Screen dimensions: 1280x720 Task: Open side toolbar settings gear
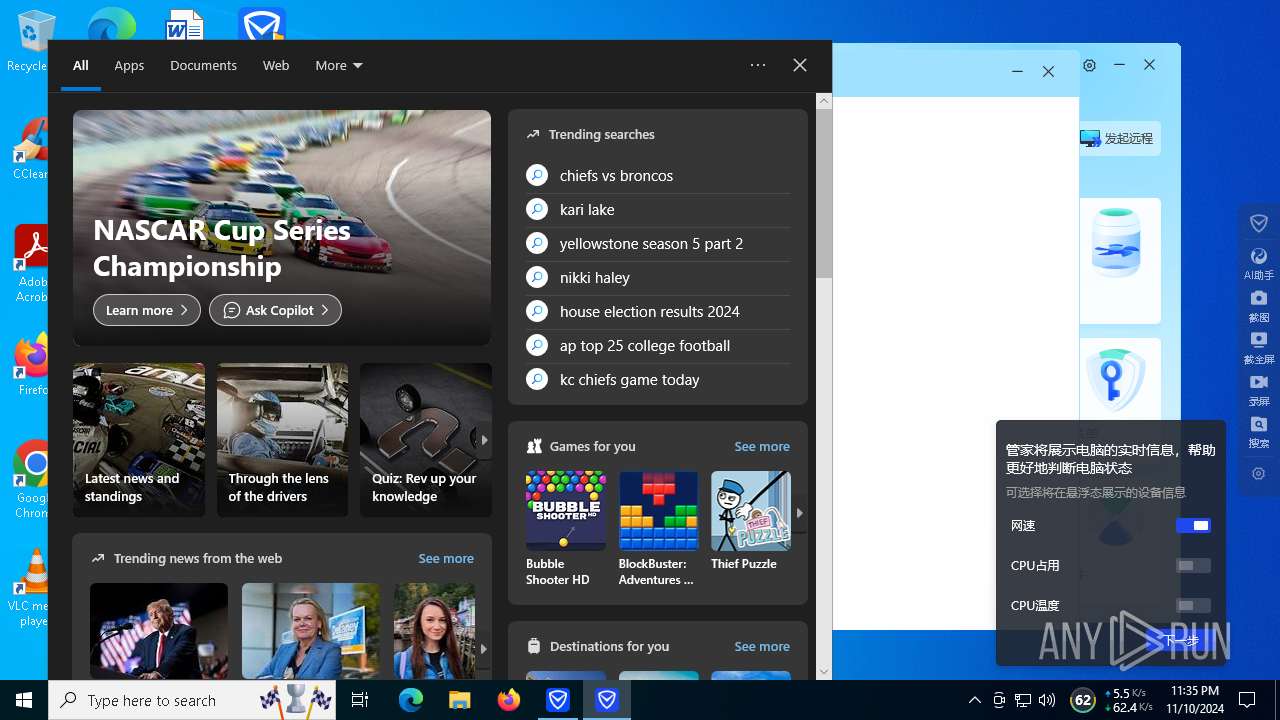[x=1259, y=474]
